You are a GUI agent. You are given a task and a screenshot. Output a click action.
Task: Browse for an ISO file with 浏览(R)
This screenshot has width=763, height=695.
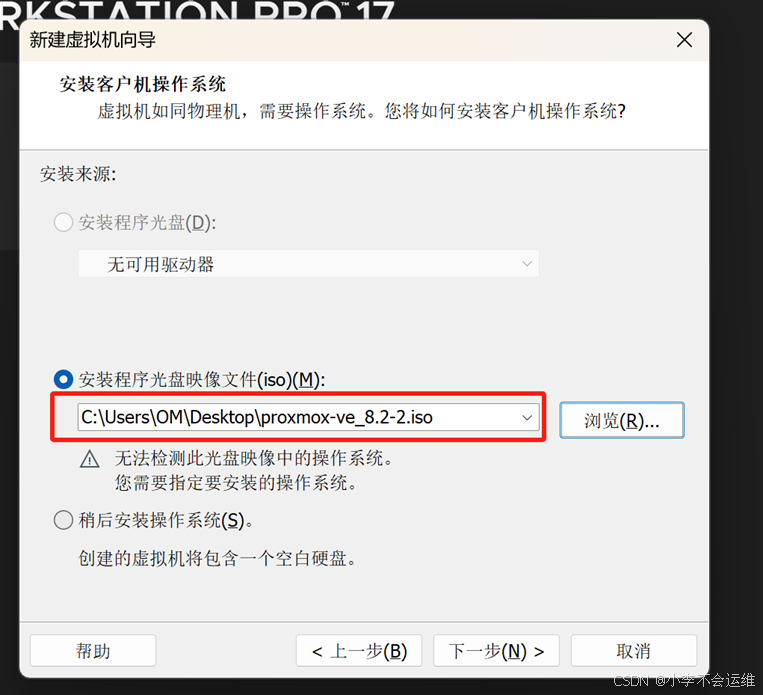622,420
